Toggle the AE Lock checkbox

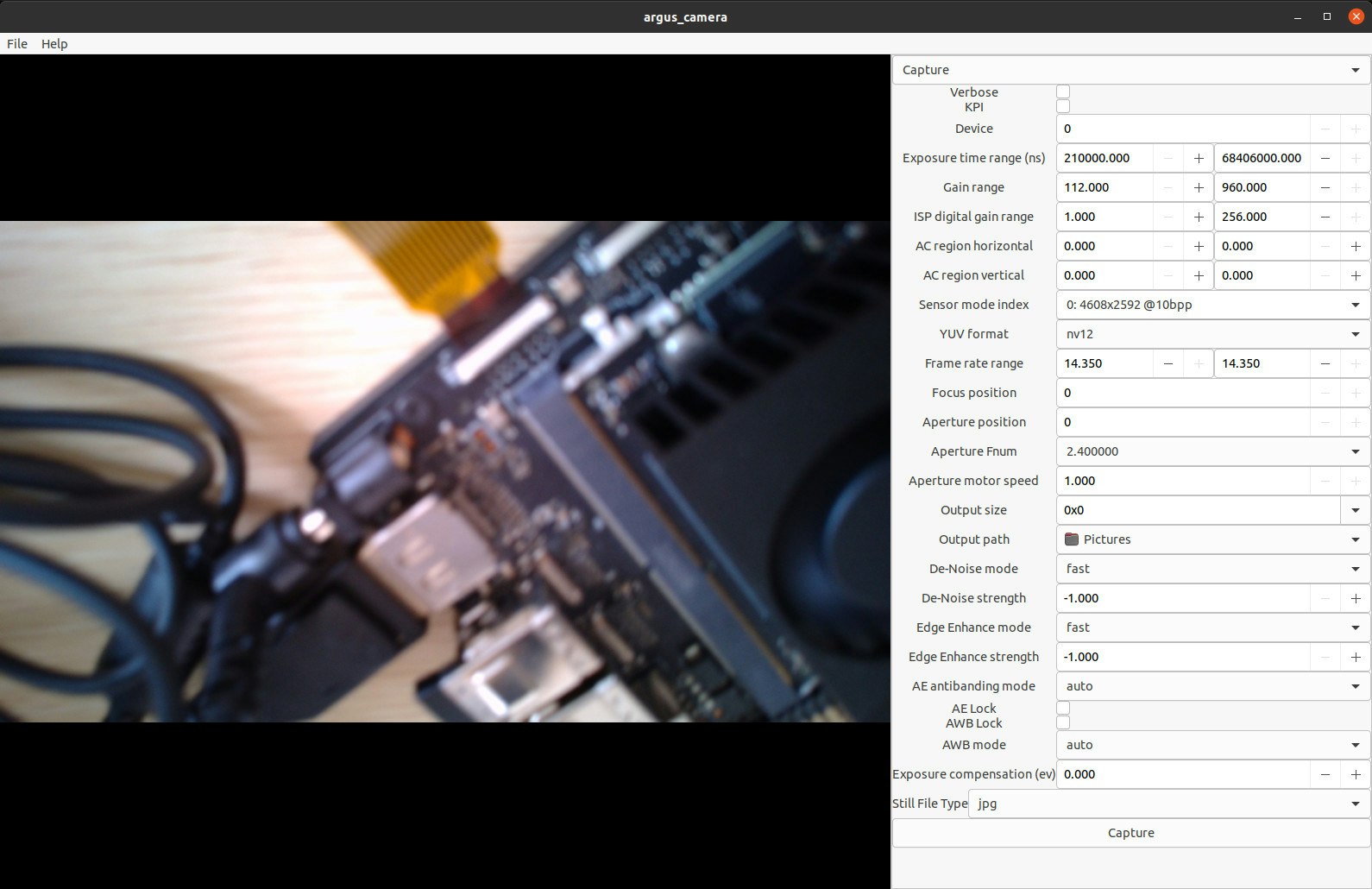click(1063, 708)
